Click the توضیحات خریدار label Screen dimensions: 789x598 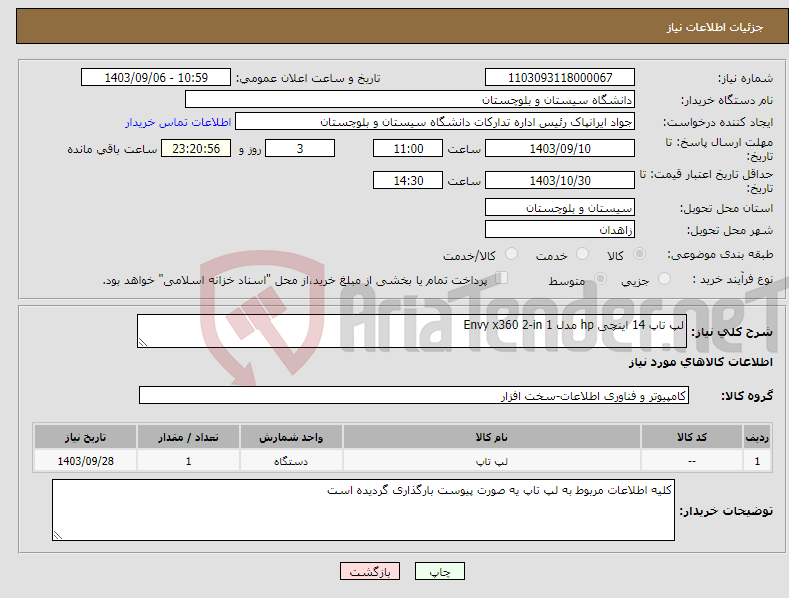[x=726, y=511]
